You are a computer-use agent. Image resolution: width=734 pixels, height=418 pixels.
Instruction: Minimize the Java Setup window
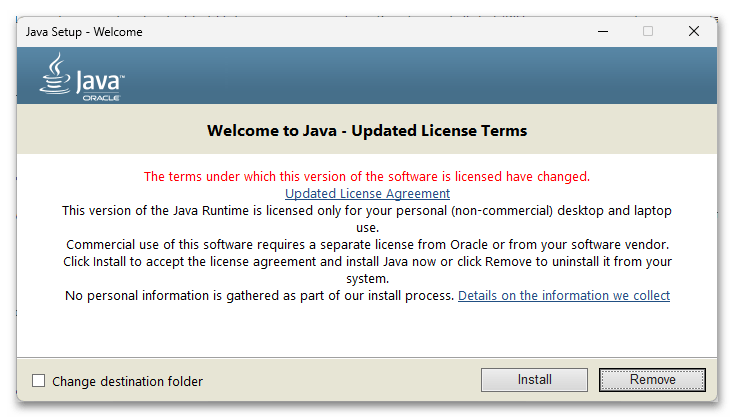coord(603,31)
